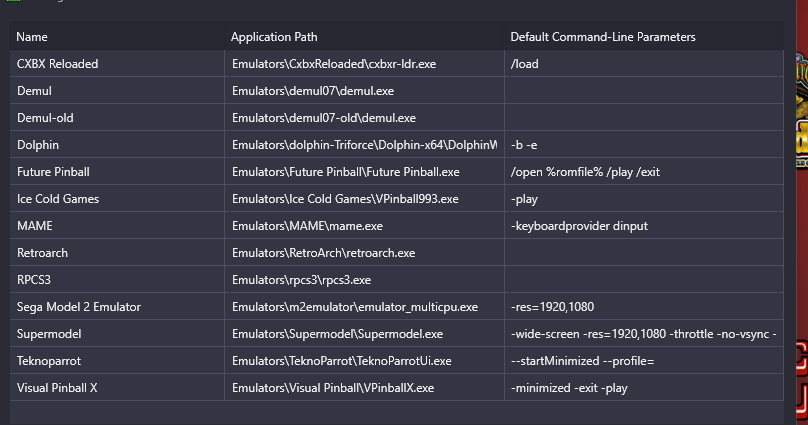The image size is (808, 425).
Task: Click the emulator_multicpu.exe application path
Action: (x=355, y=307)
